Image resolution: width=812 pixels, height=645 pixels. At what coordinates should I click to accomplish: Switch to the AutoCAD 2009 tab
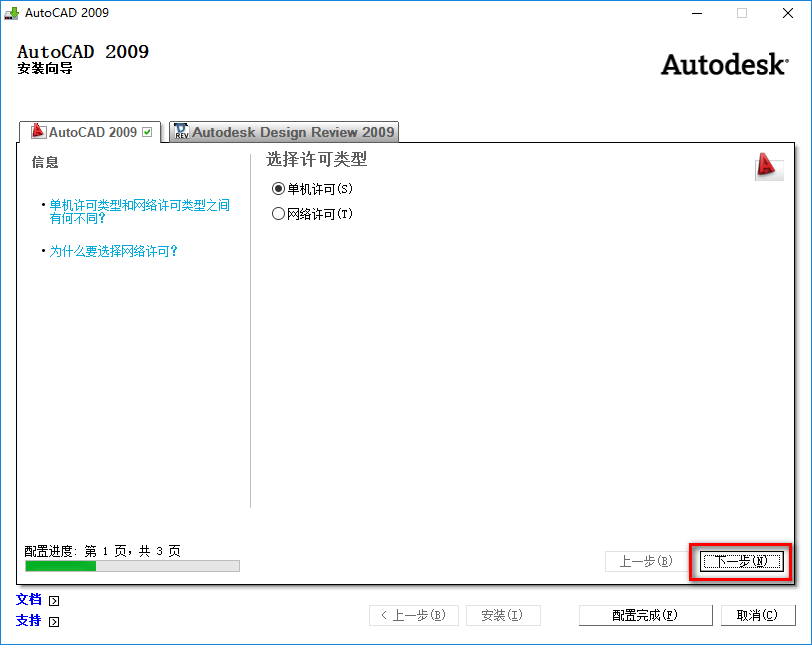coord(90,131)
